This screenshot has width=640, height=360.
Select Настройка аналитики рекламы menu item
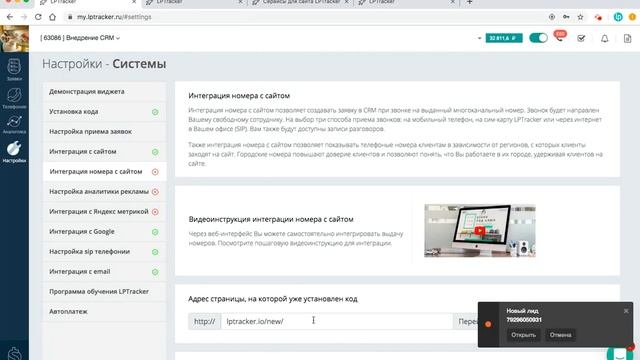coord(104,191)
